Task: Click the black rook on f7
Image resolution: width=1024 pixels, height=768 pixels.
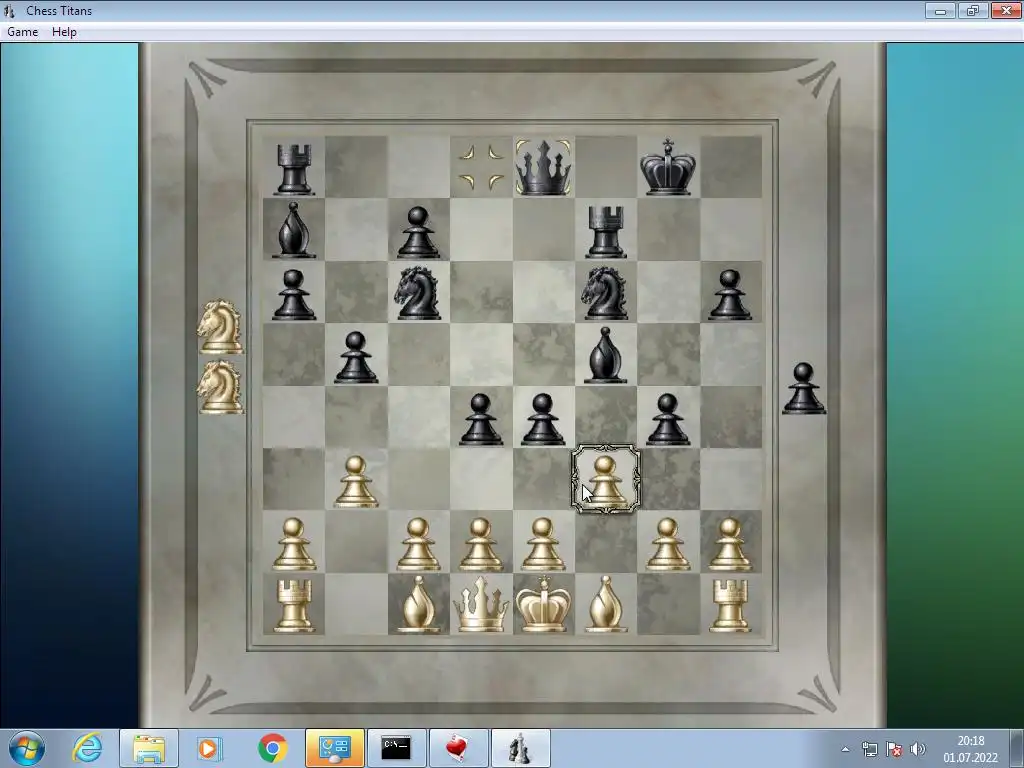Action: 606,232
